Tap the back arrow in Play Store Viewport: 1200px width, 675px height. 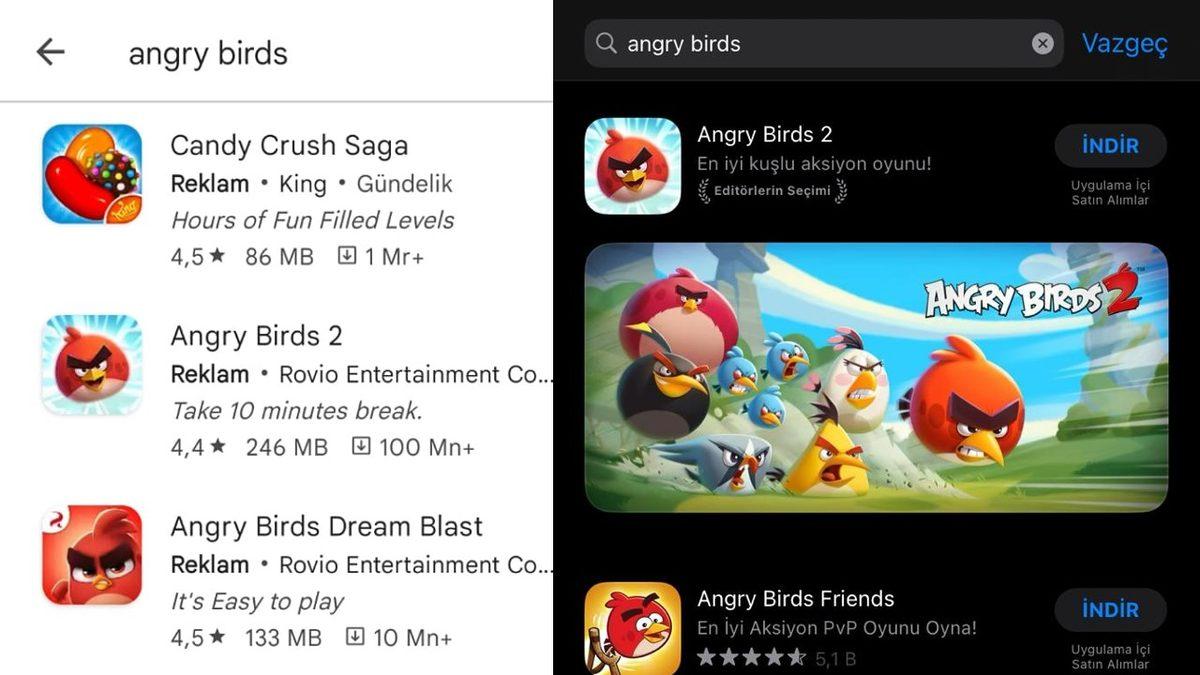[x=50, y=52]
